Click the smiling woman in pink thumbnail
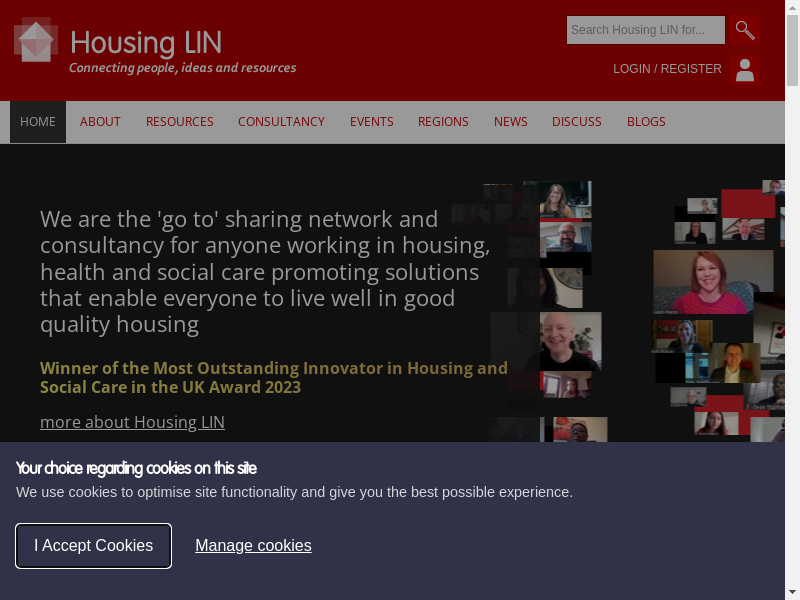Image resolution: width=800 pixels, height=600 pixels. [713, 282]
